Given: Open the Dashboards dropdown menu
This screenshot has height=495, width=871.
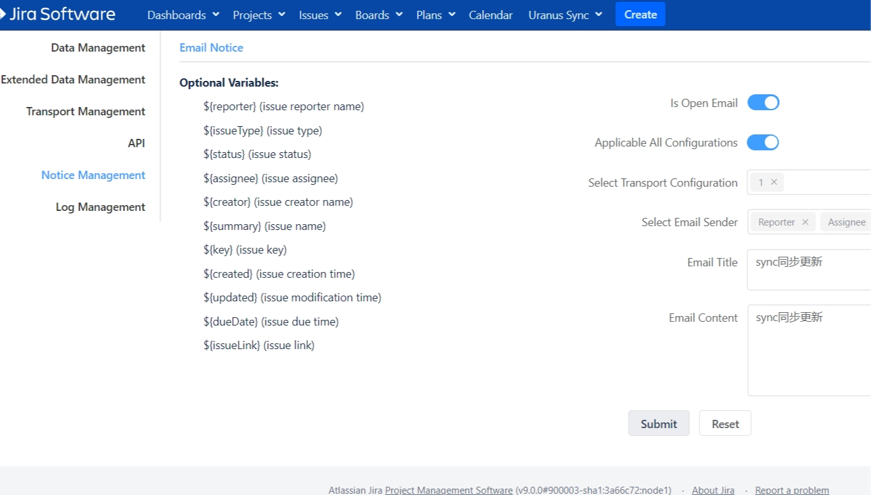Looking at the screenshot, I should (183, 15).
